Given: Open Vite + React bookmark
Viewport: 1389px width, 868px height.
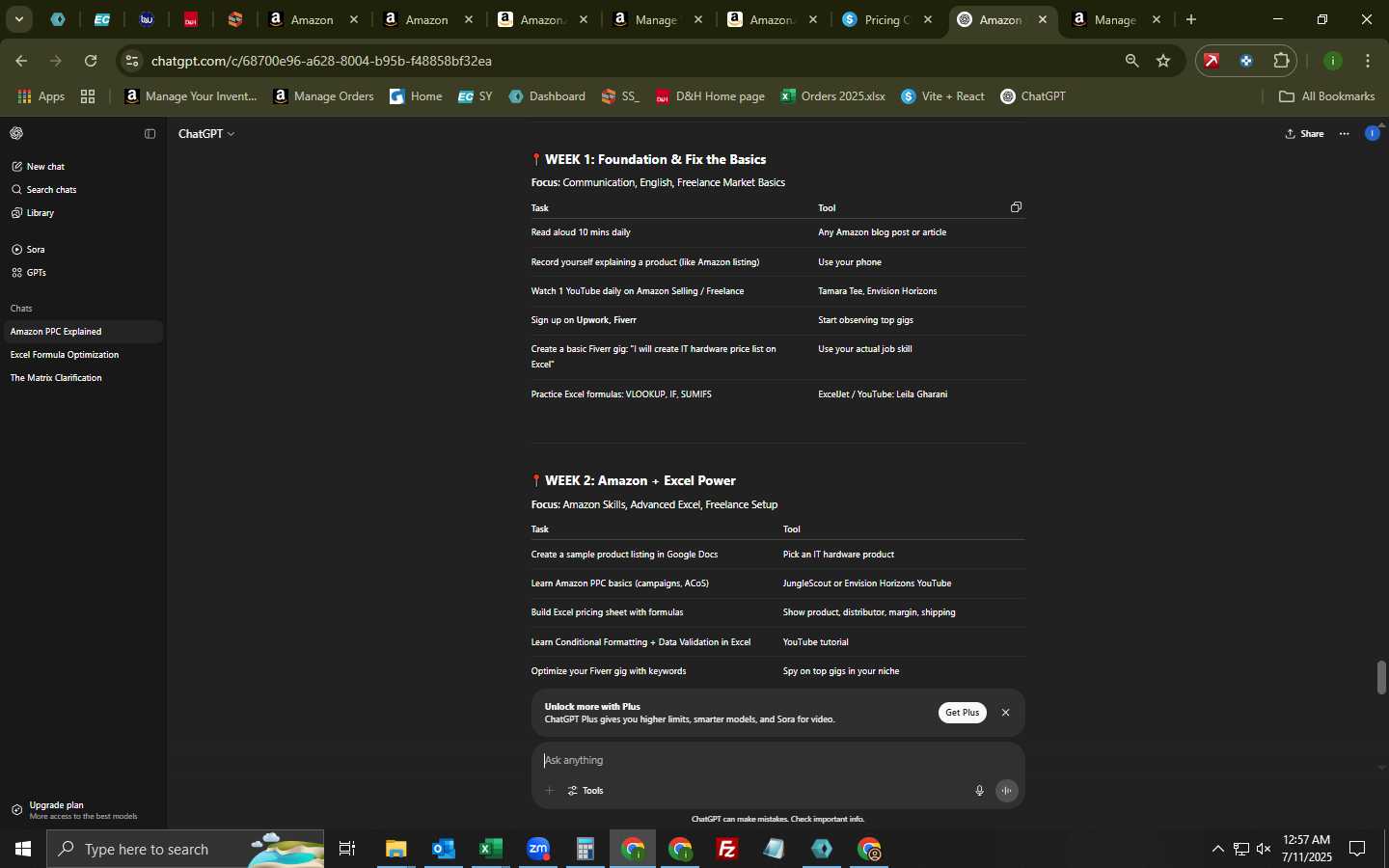Looking at the screenshot, I should tap(942, 96).
